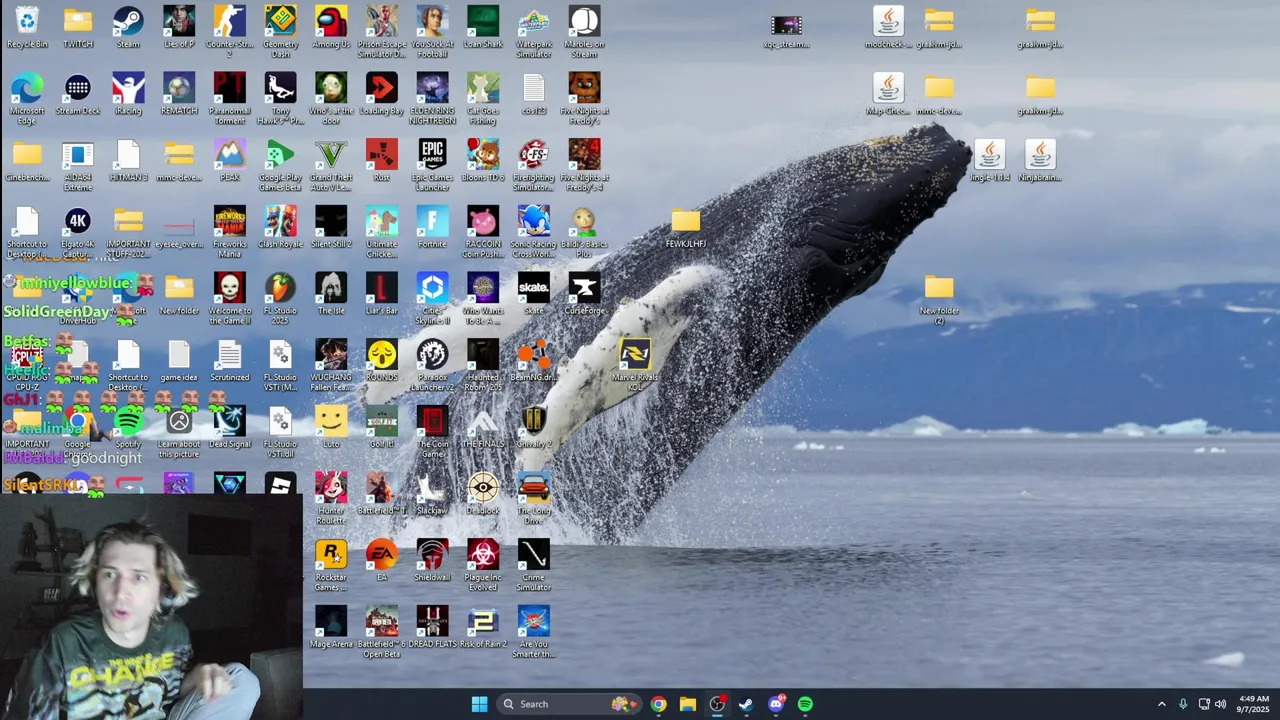Select the DREAD FLATS icon
This screenshot has width=1280, height=720.
pyautogui.click(x=432, y=627)
